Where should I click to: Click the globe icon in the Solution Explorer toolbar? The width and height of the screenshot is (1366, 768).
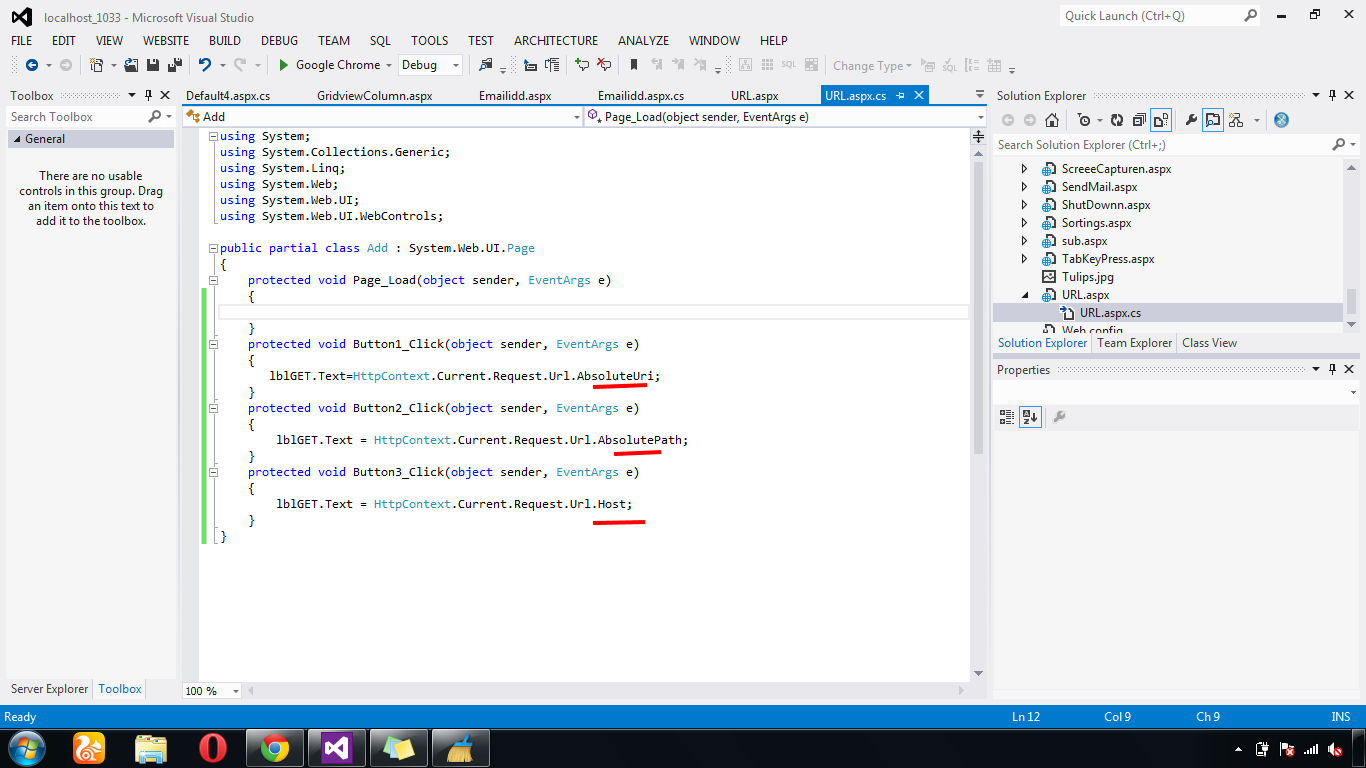point(1281,120)
